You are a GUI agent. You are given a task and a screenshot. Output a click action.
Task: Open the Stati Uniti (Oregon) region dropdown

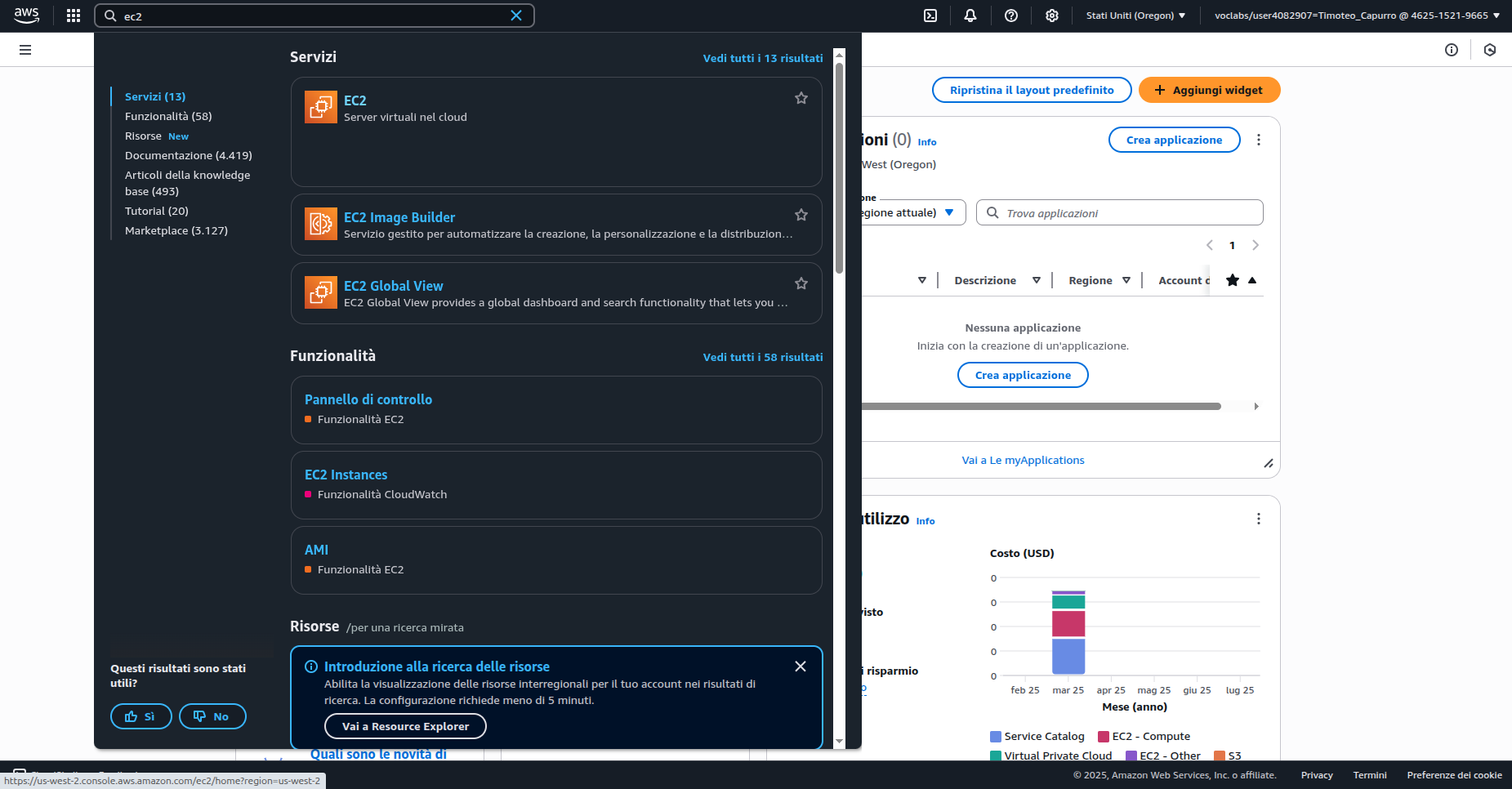coord(1135,16)
